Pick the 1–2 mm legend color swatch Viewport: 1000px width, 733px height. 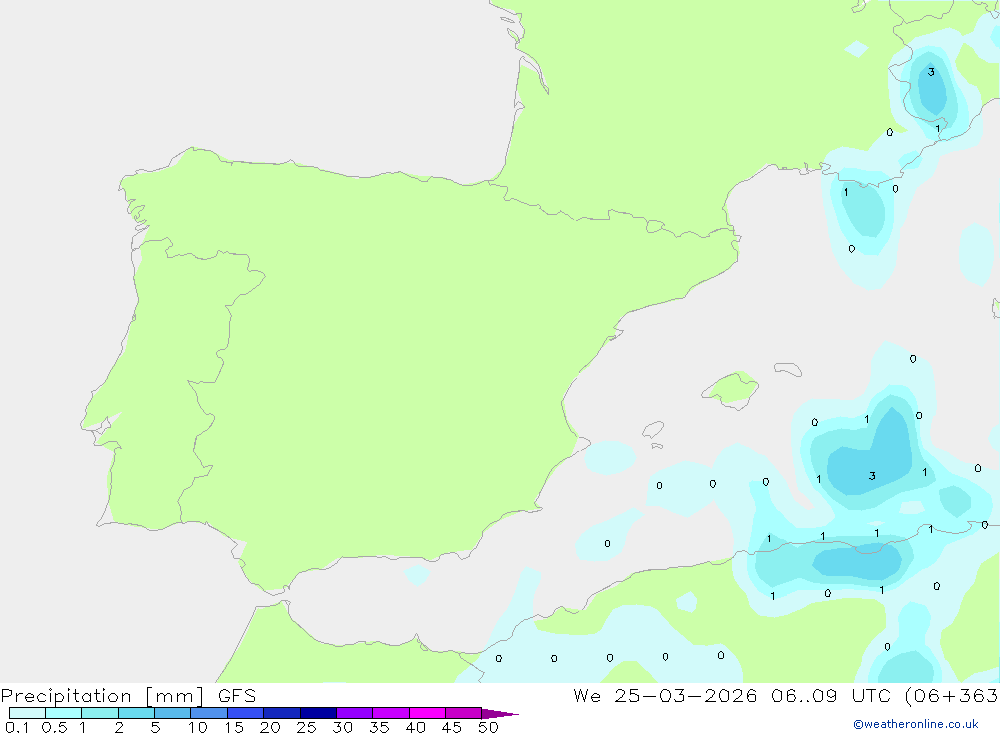pos(100,713)
